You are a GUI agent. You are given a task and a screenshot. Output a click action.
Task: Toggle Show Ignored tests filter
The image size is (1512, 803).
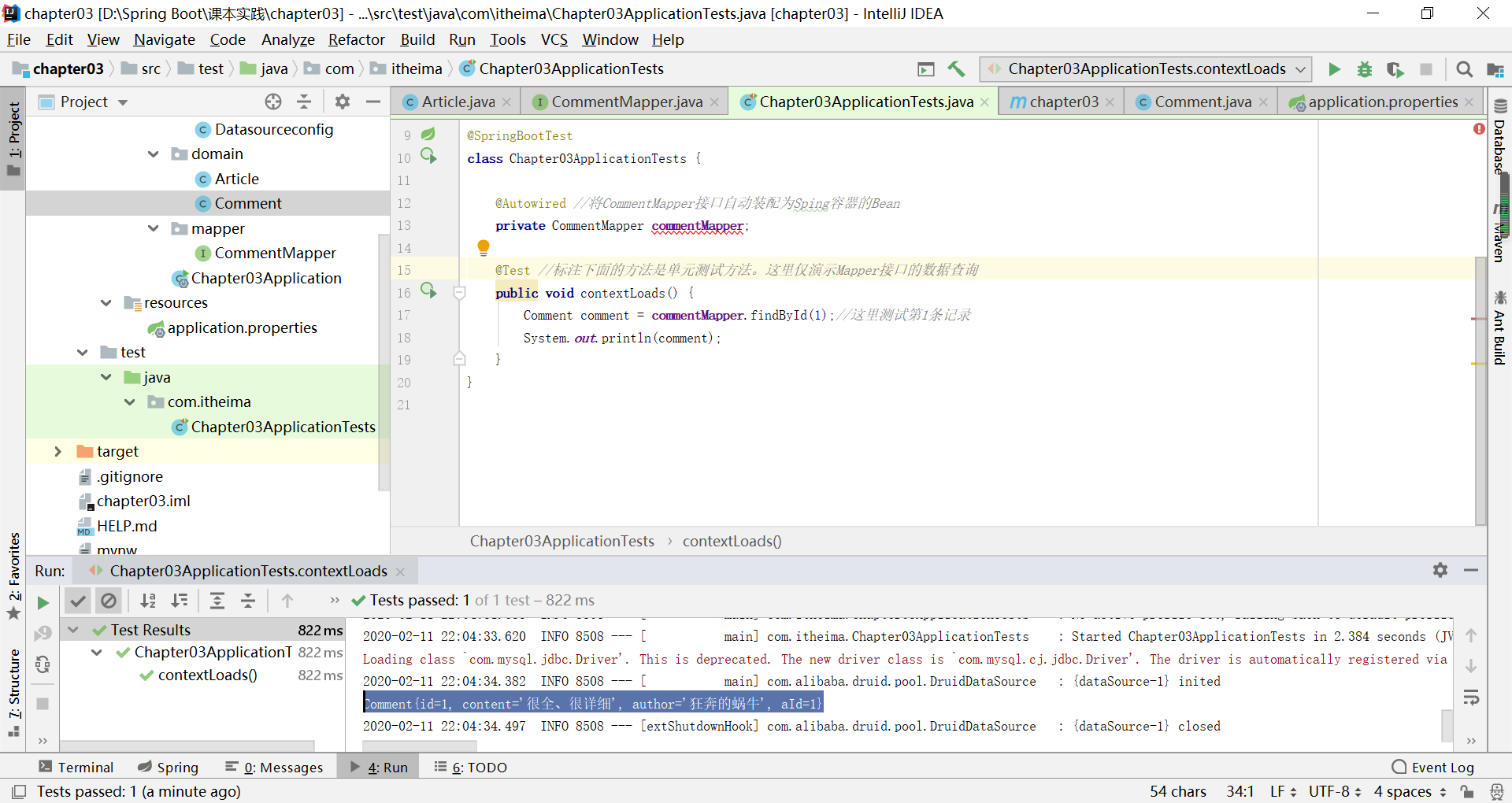pyautogui.click(x=109, y=601)
